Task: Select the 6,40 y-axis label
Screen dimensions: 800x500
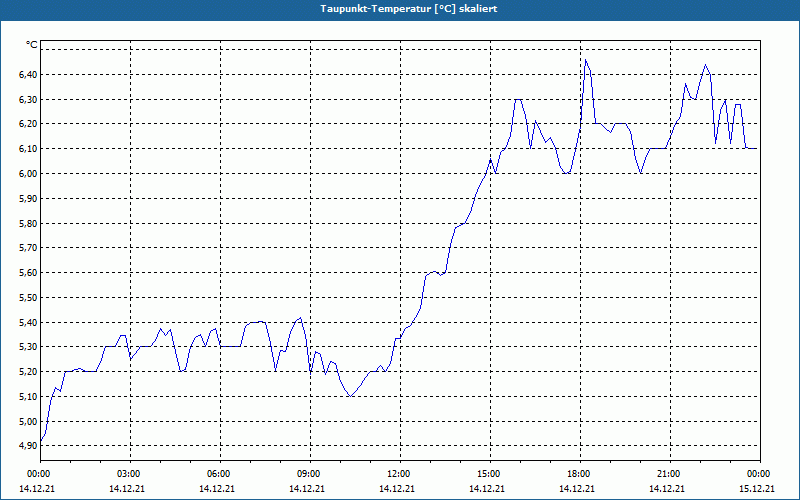Action: (x=28, y=74)
